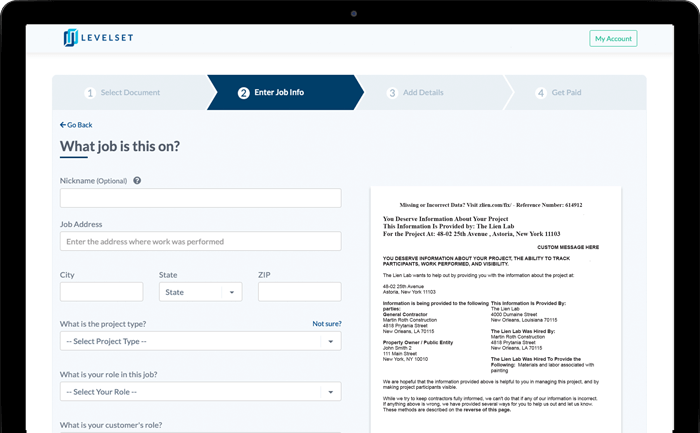Click the step 1 circle number icon
This screenshot has width=700, height=433.
coord(90,93)
